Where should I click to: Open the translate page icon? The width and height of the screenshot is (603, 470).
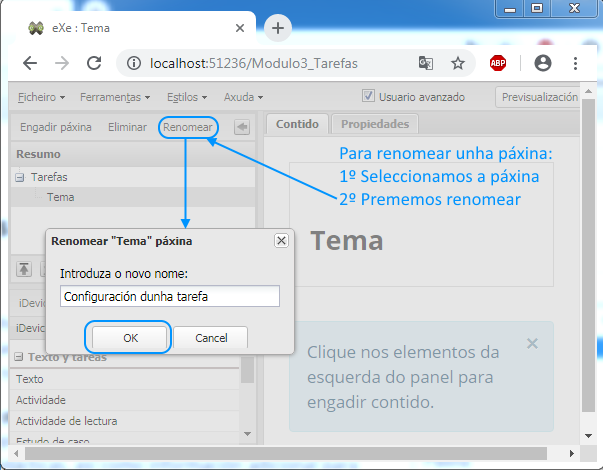426,63
